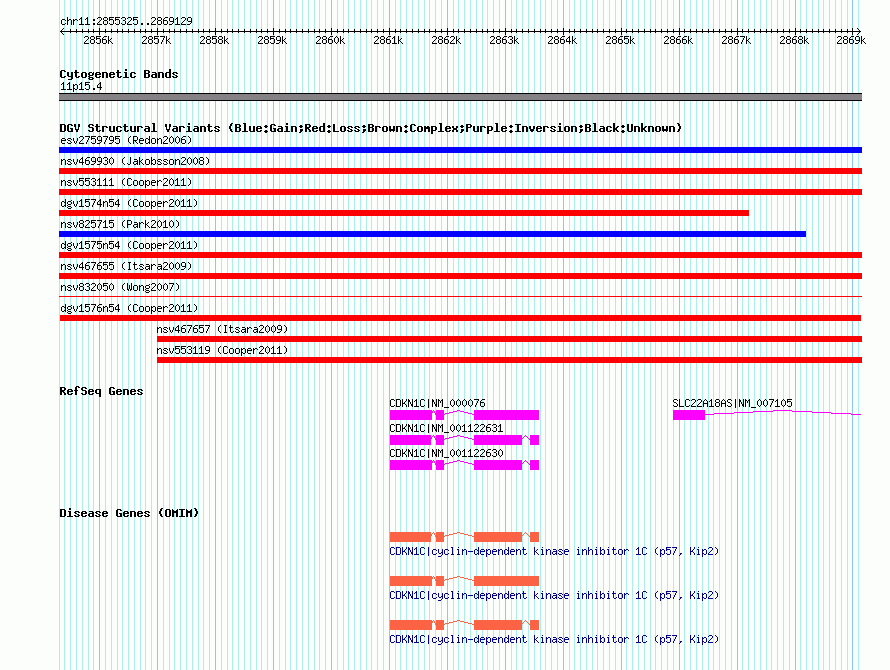Open the nsv832050 (Wong2007) variant label
The image size is (890, 670).
point(120,287)
